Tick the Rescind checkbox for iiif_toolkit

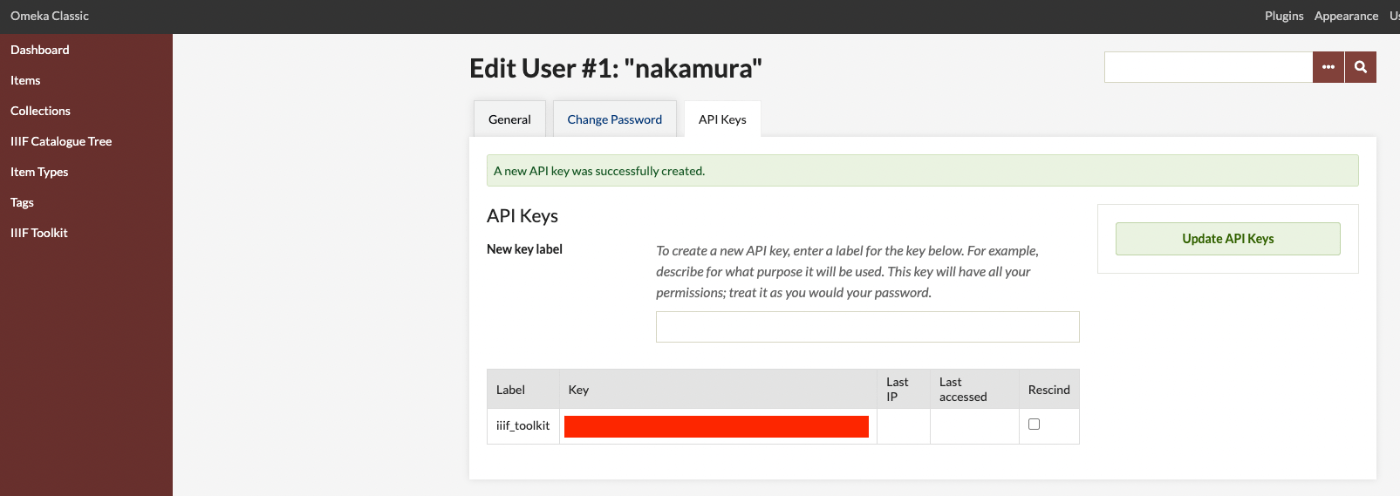[1034, 424]
